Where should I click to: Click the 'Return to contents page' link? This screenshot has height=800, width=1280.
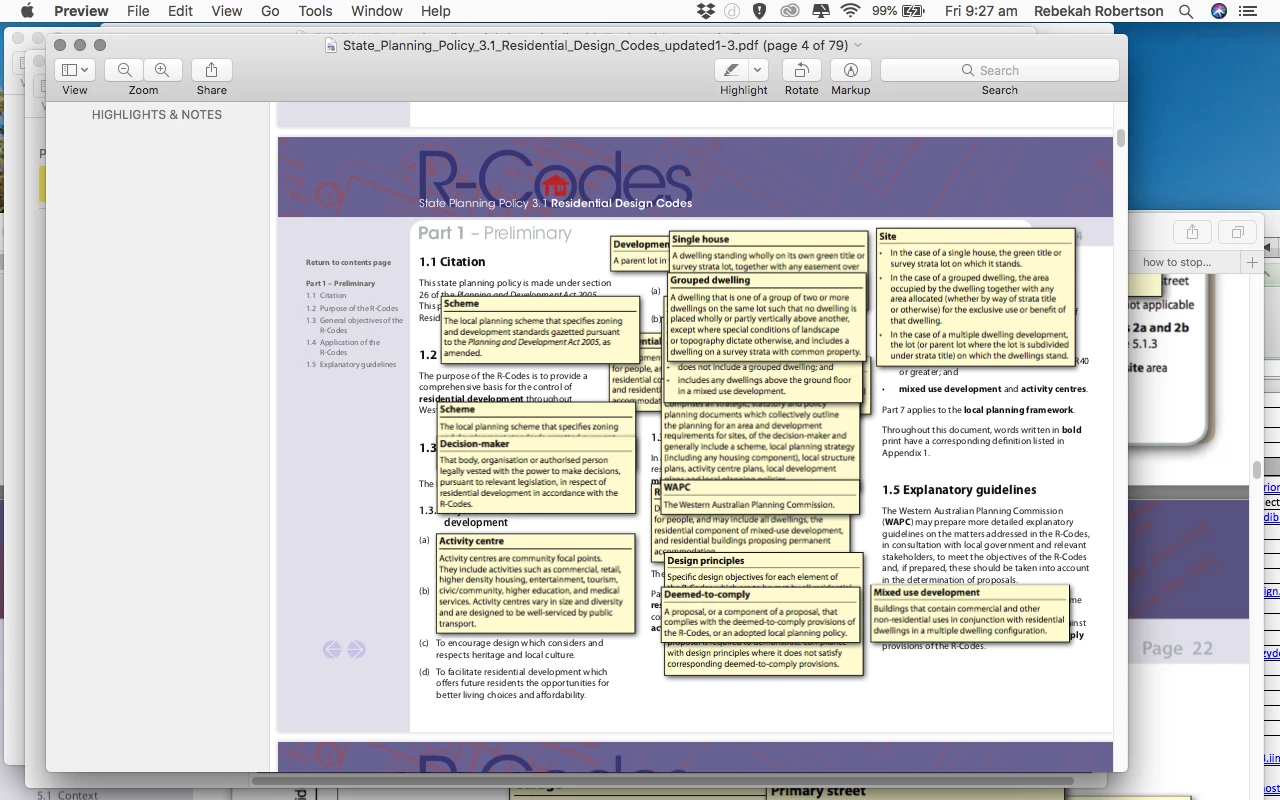(348, 263)
